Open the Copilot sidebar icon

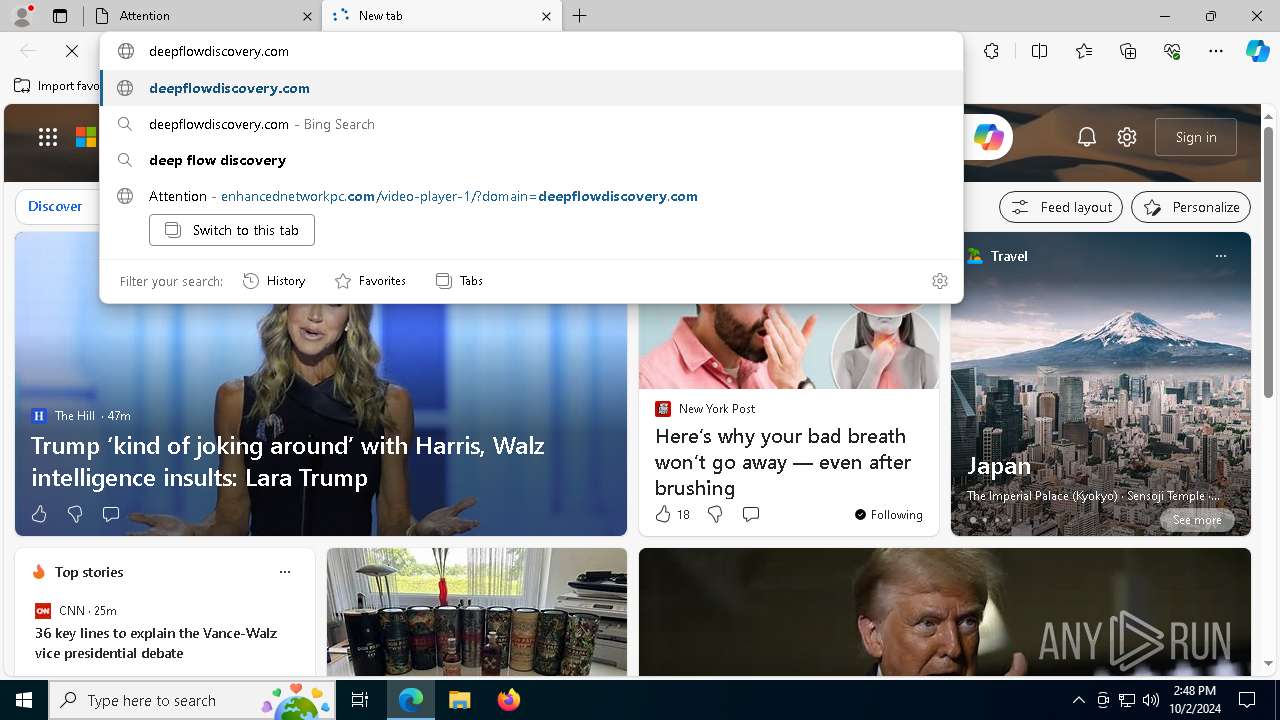coord(1257,51)
